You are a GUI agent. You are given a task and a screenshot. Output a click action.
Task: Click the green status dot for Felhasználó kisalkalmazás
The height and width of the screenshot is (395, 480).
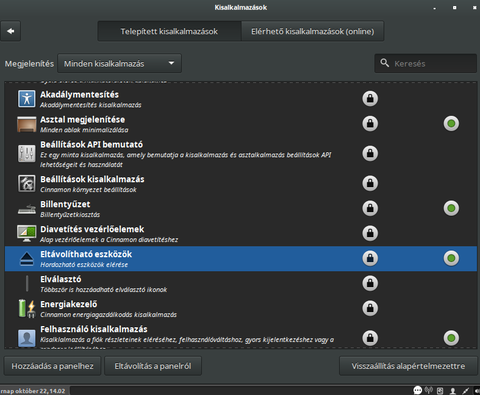coord(451,338)
